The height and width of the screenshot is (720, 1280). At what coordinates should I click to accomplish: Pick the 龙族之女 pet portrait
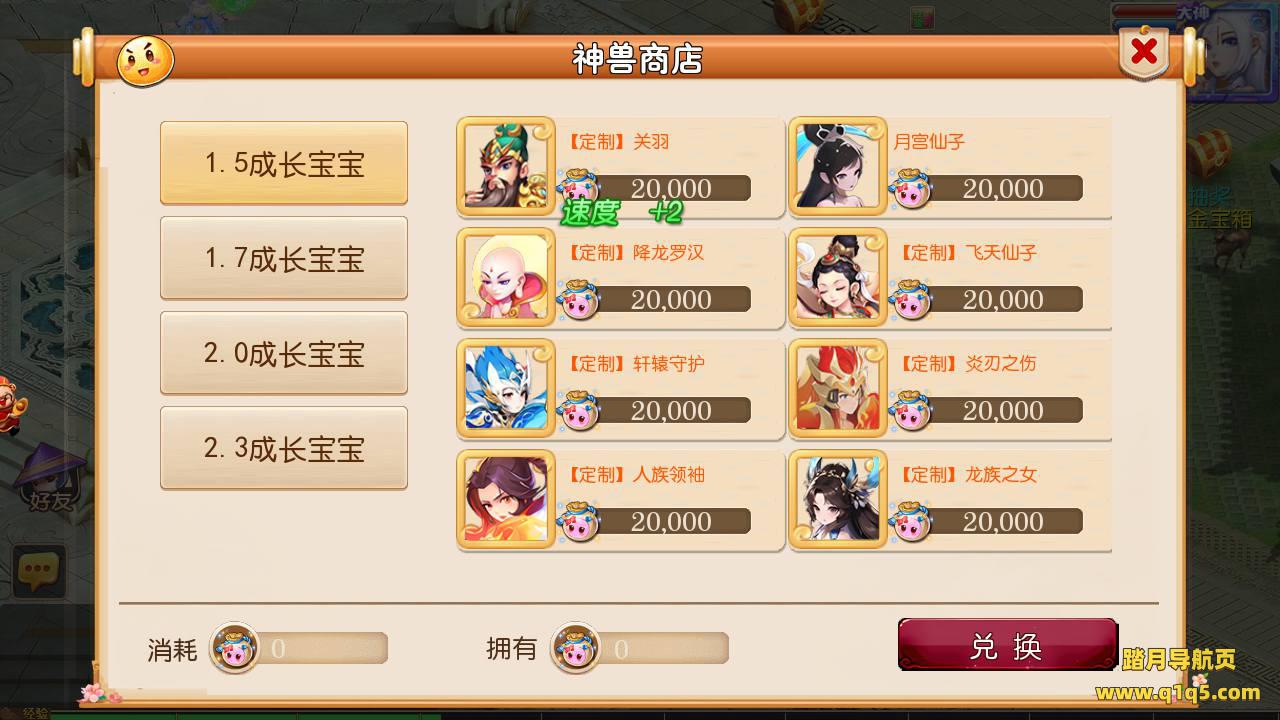point(838,499)
